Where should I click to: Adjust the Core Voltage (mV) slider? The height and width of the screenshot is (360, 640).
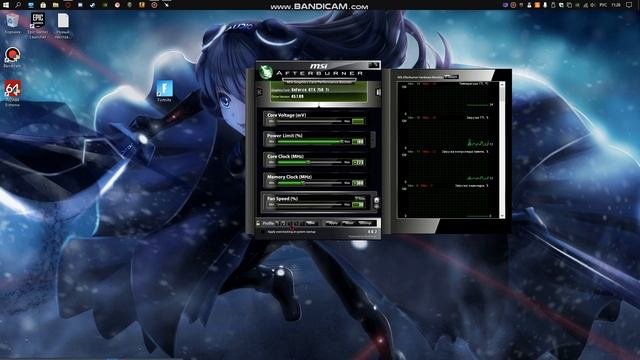[x=309, y=121]
